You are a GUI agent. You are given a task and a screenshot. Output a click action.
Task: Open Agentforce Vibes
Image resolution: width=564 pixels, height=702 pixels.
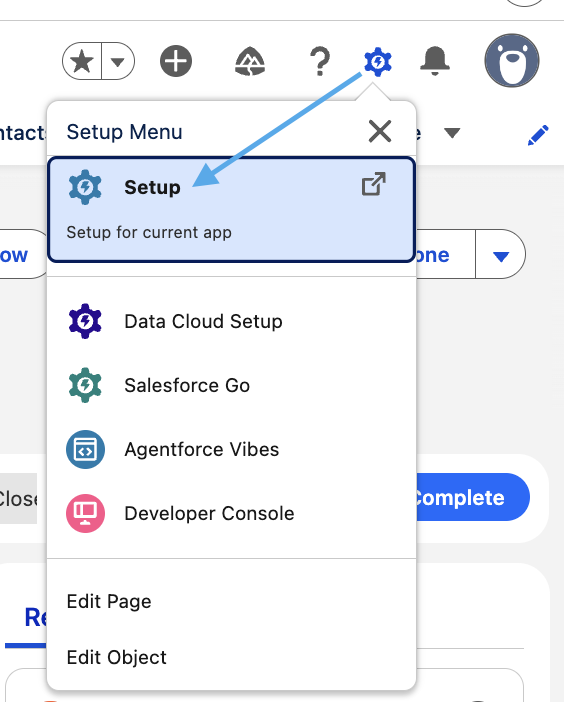(x=231, y=449)
